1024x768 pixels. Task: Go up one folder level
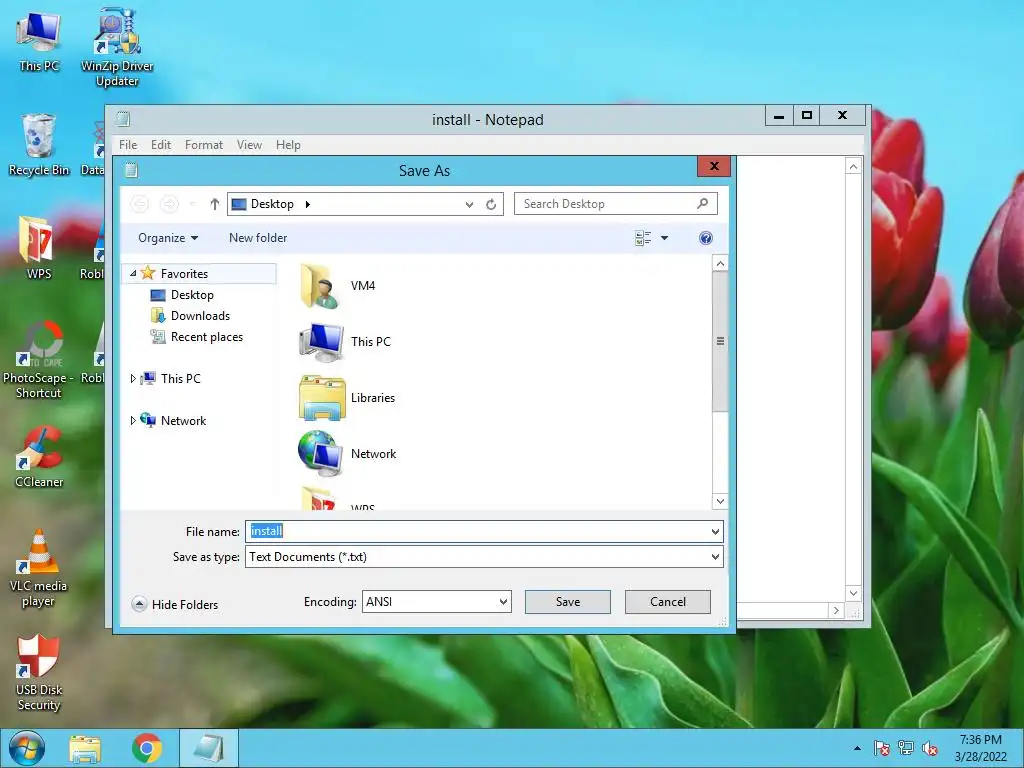pos(214,204)
